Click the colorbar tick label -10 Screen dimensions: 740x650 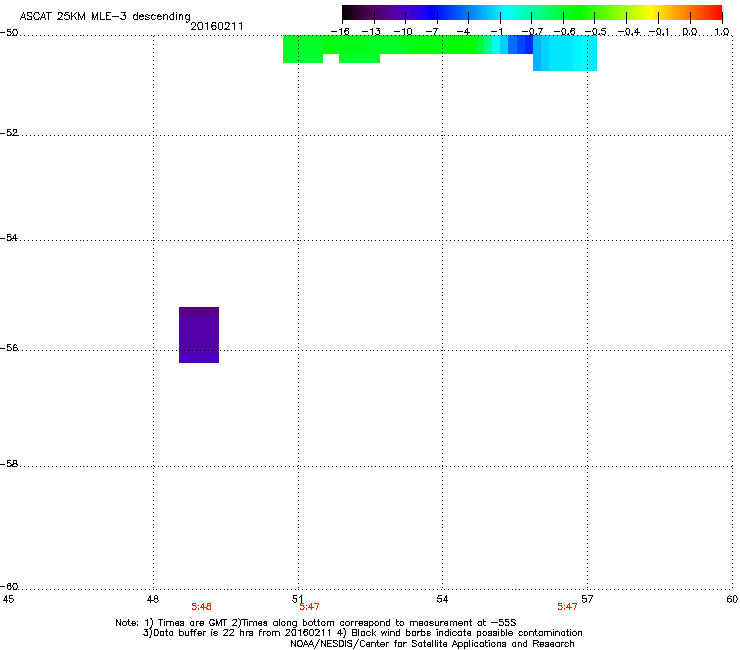coord(403,32)
